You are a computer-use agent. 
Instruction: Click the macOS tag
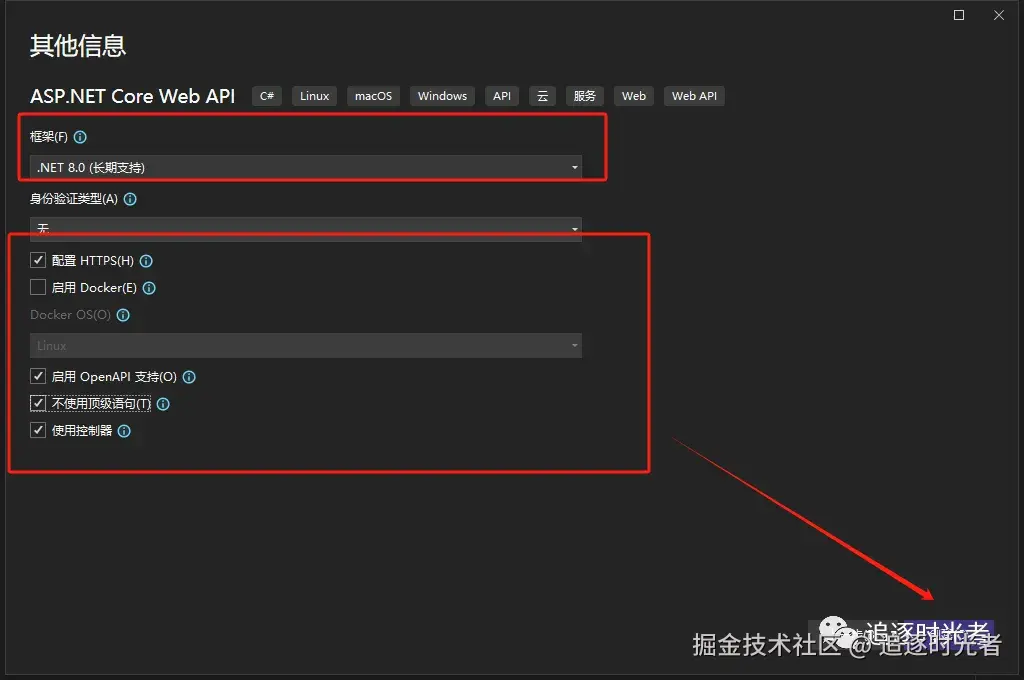click(374, 96)
